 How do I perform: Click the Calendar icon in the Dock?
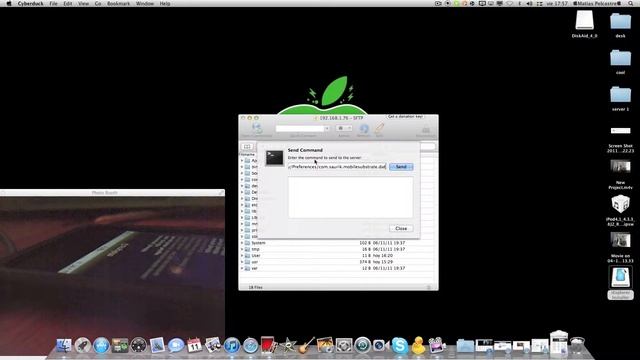(x=194, y=346)
